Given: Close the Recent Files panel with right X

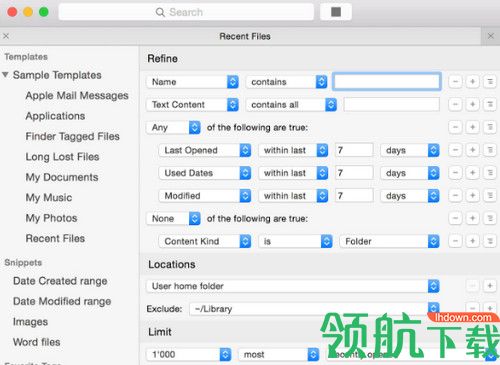Looking at the screenshot, I should [491, 36].
